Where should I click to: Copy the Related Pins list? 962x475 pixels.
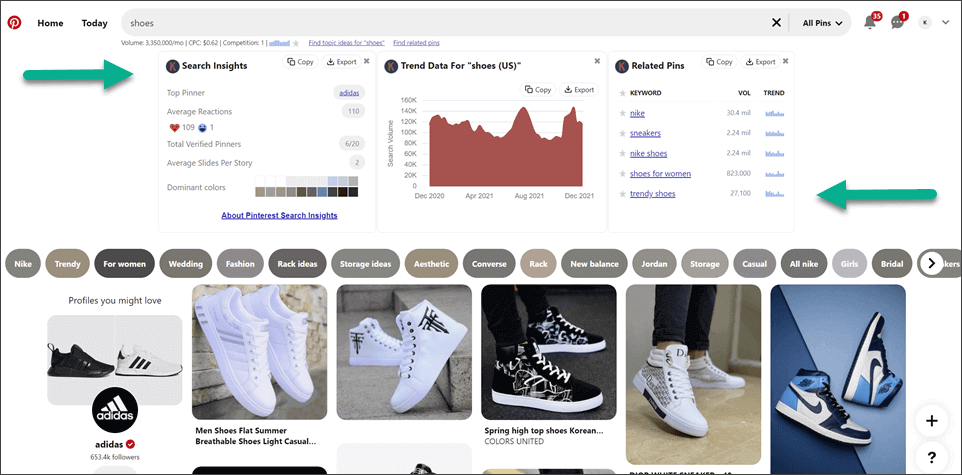tap(719, 61)
